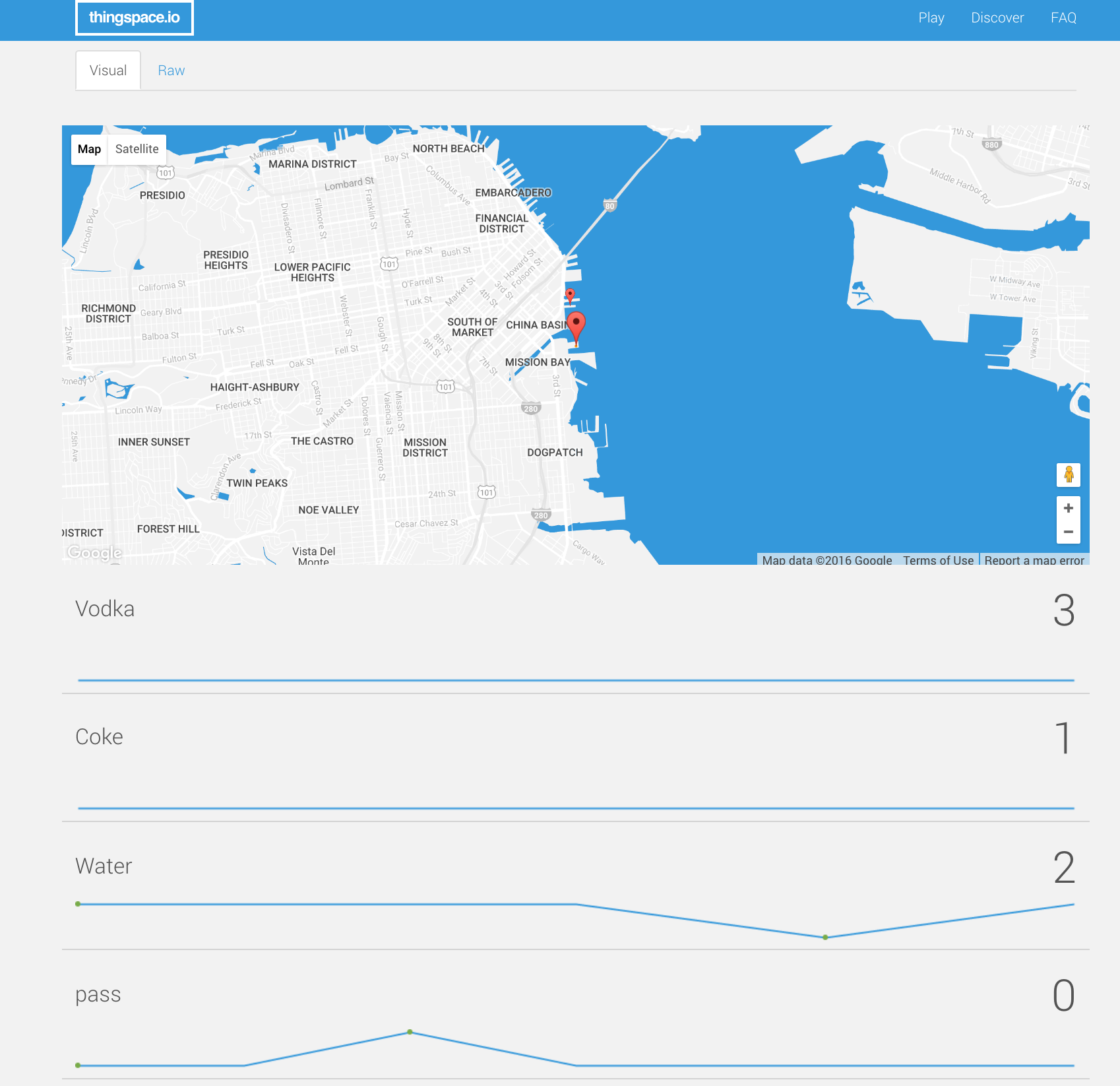This screenshot has height=1086, width=1120.
Task: Click the HAIGHT-ASHBURY map label
Action: pyautogui.click(x=255, y=387)
